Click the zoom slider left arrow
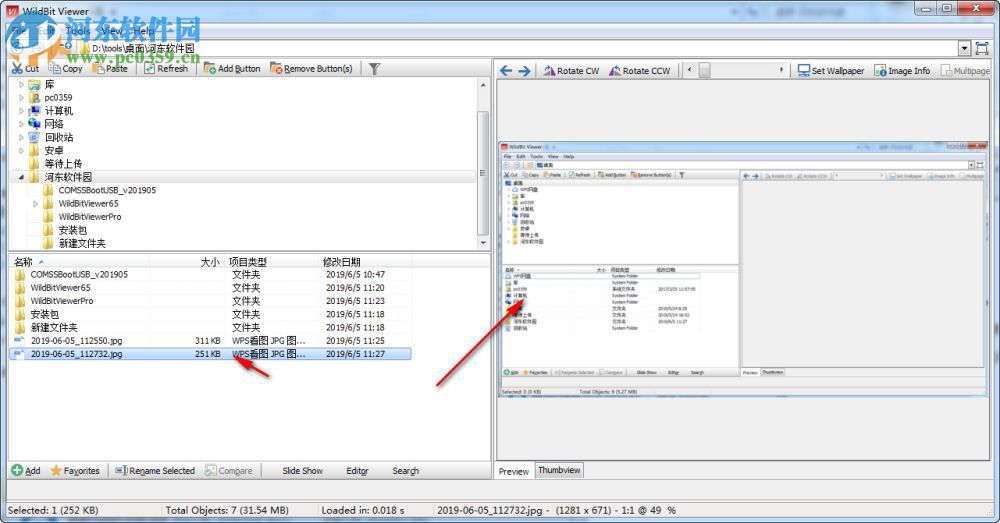The image size is (1000, 523). [x=689, y=70]
